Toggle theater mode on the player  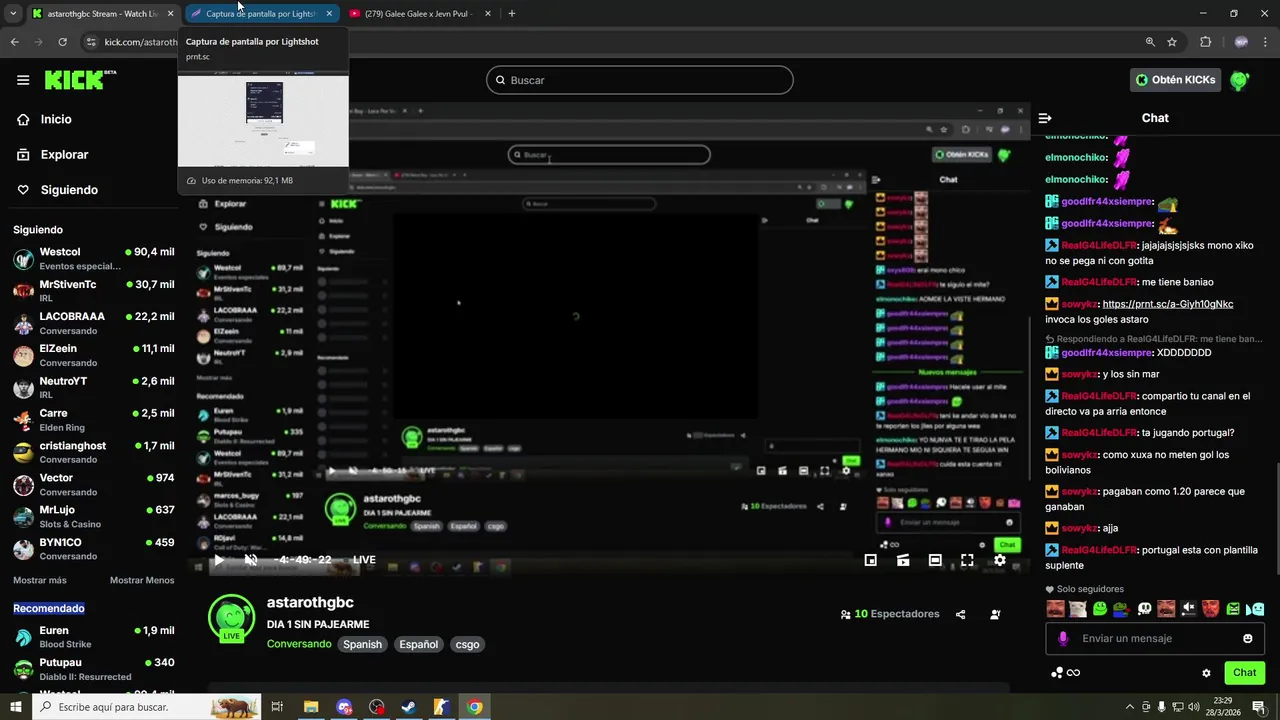click(x=935, y=560)
